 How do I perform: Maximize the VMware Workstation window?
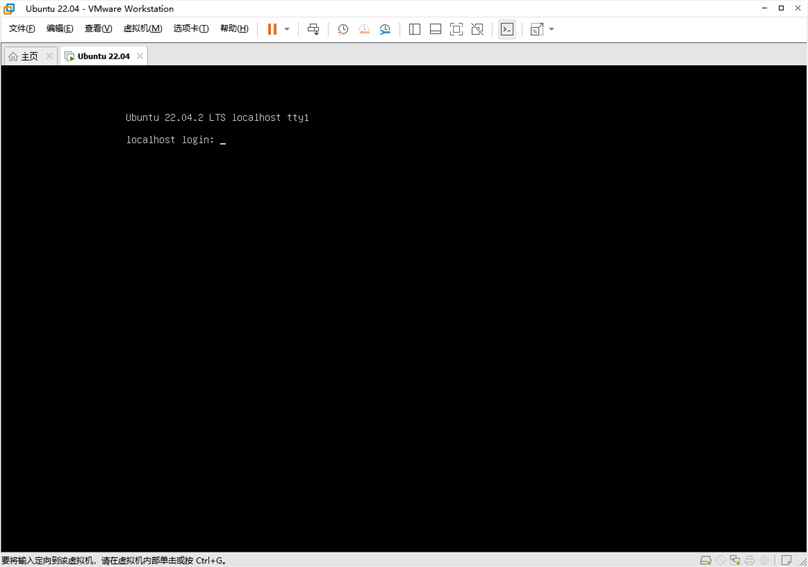(781, 8)
